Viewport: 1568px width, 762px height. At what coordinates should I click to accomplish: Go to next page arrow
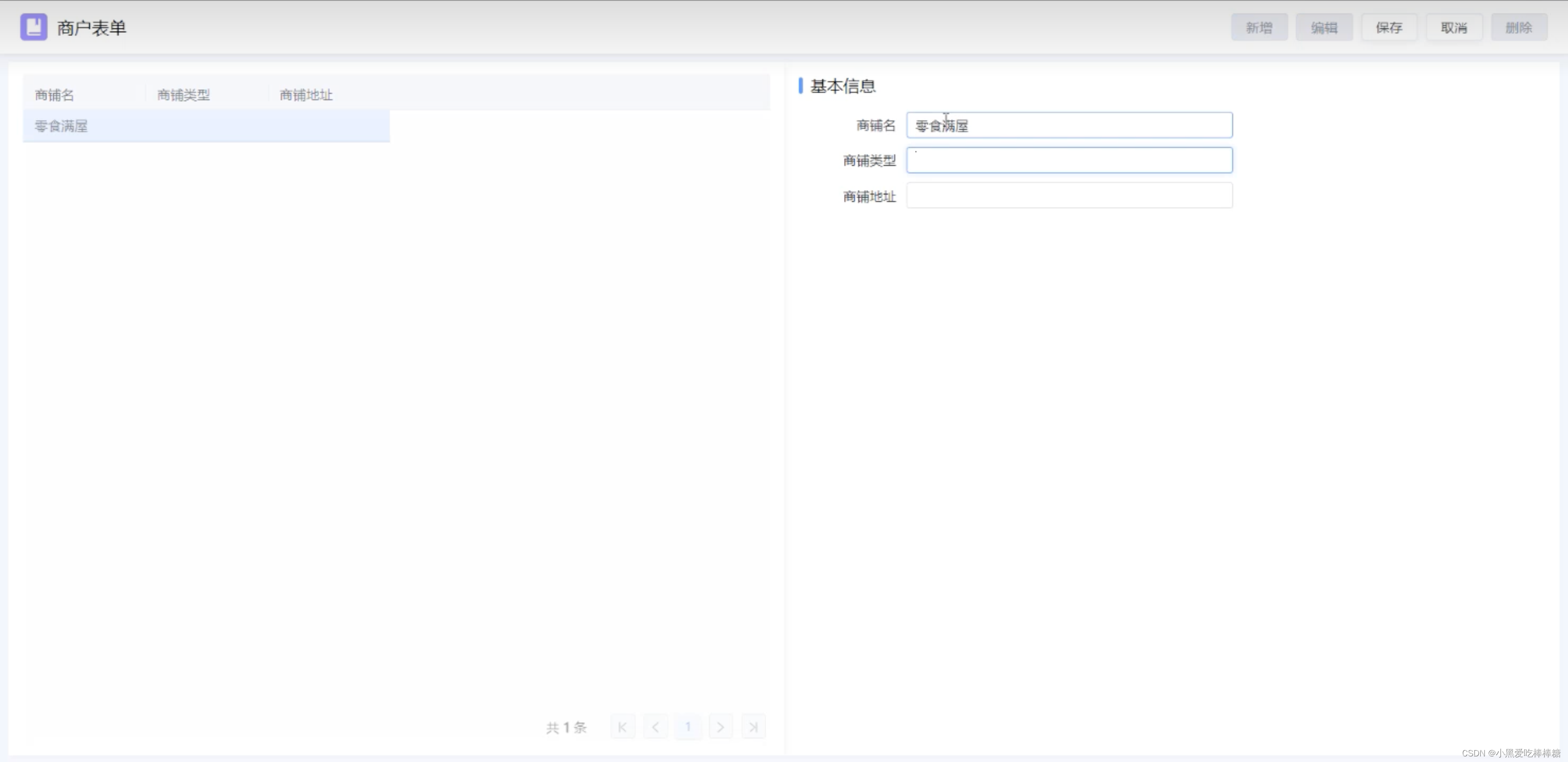(x=721, y=727)
